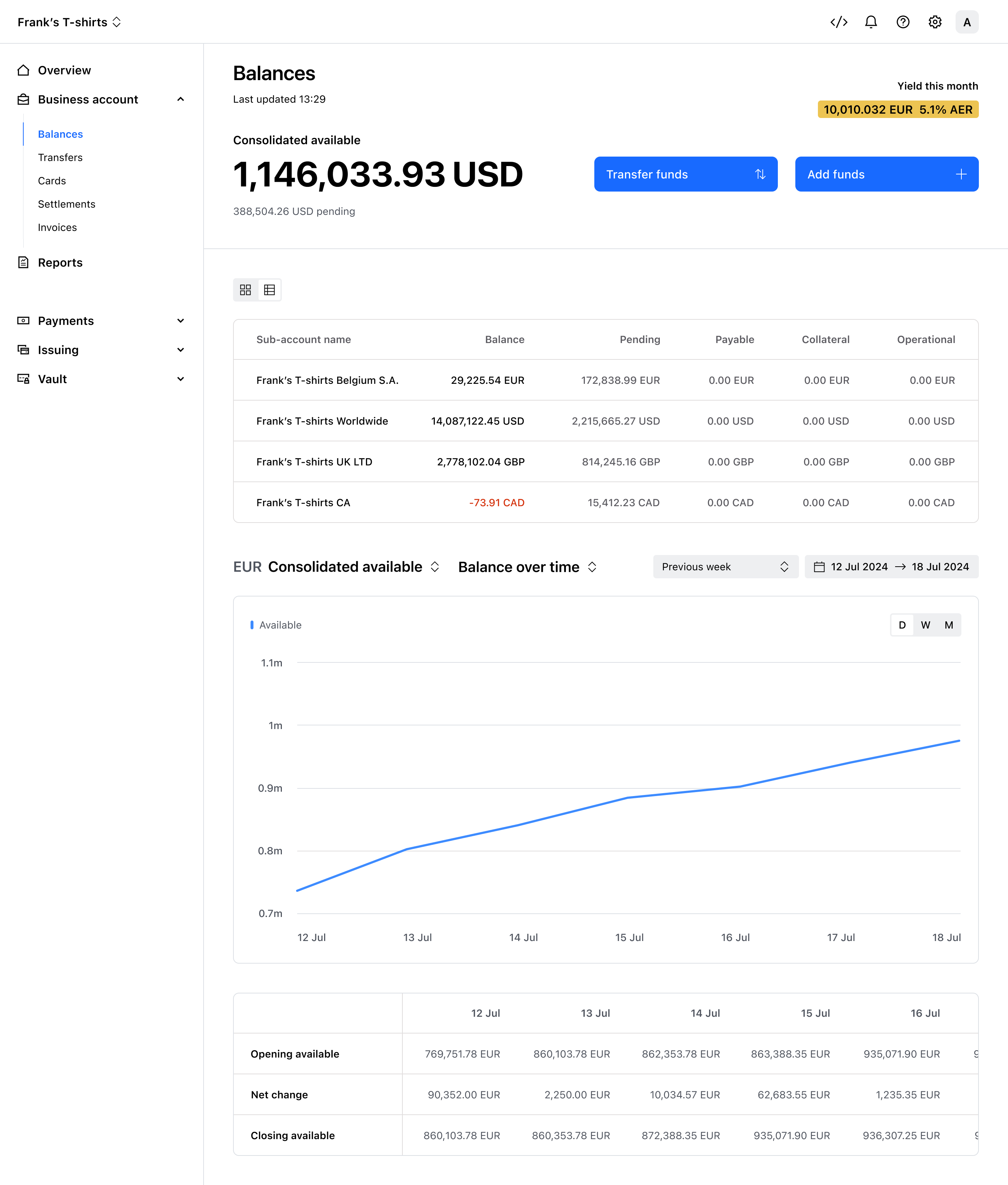Go to Overview
1008x1185 pixels.
(64, 70)
